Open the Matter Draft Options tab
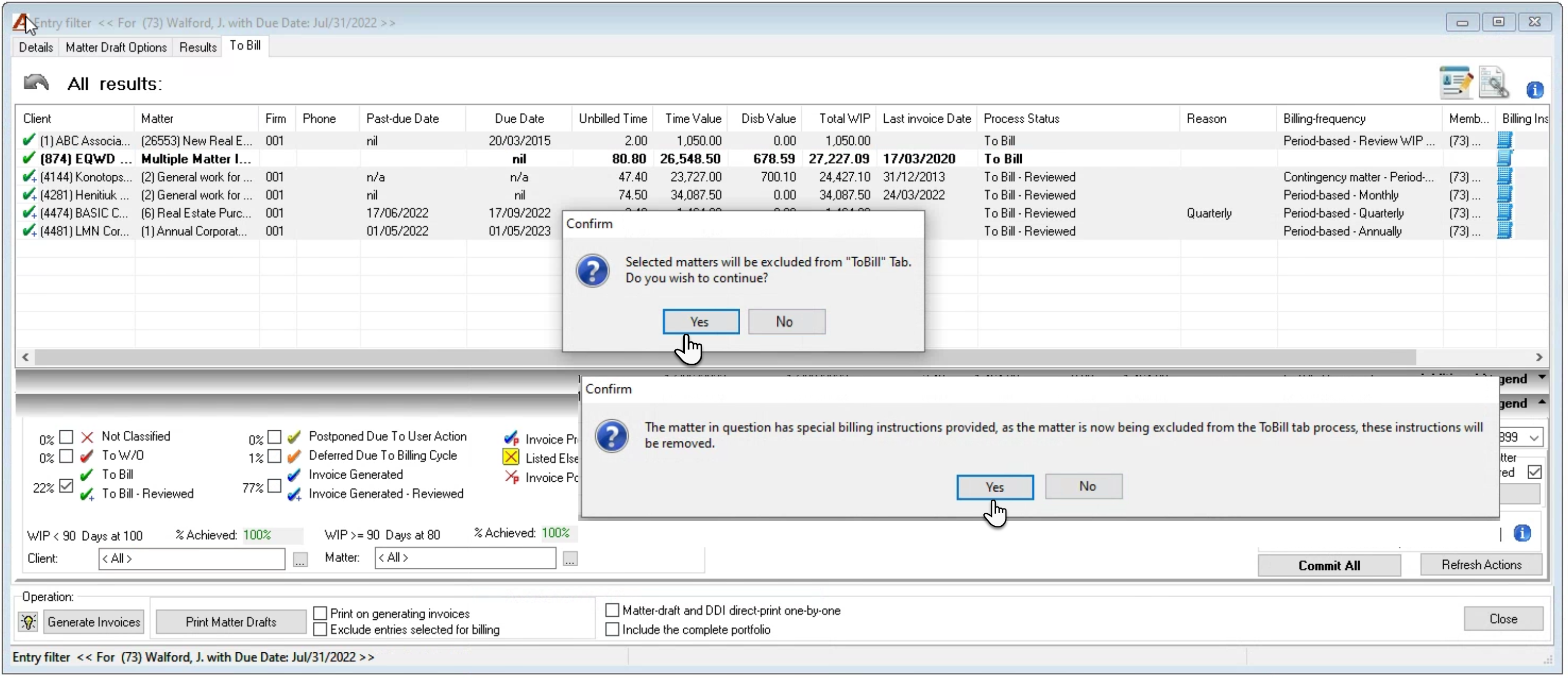The width and height of the screenshot is (1568, 678). point(115,47)
